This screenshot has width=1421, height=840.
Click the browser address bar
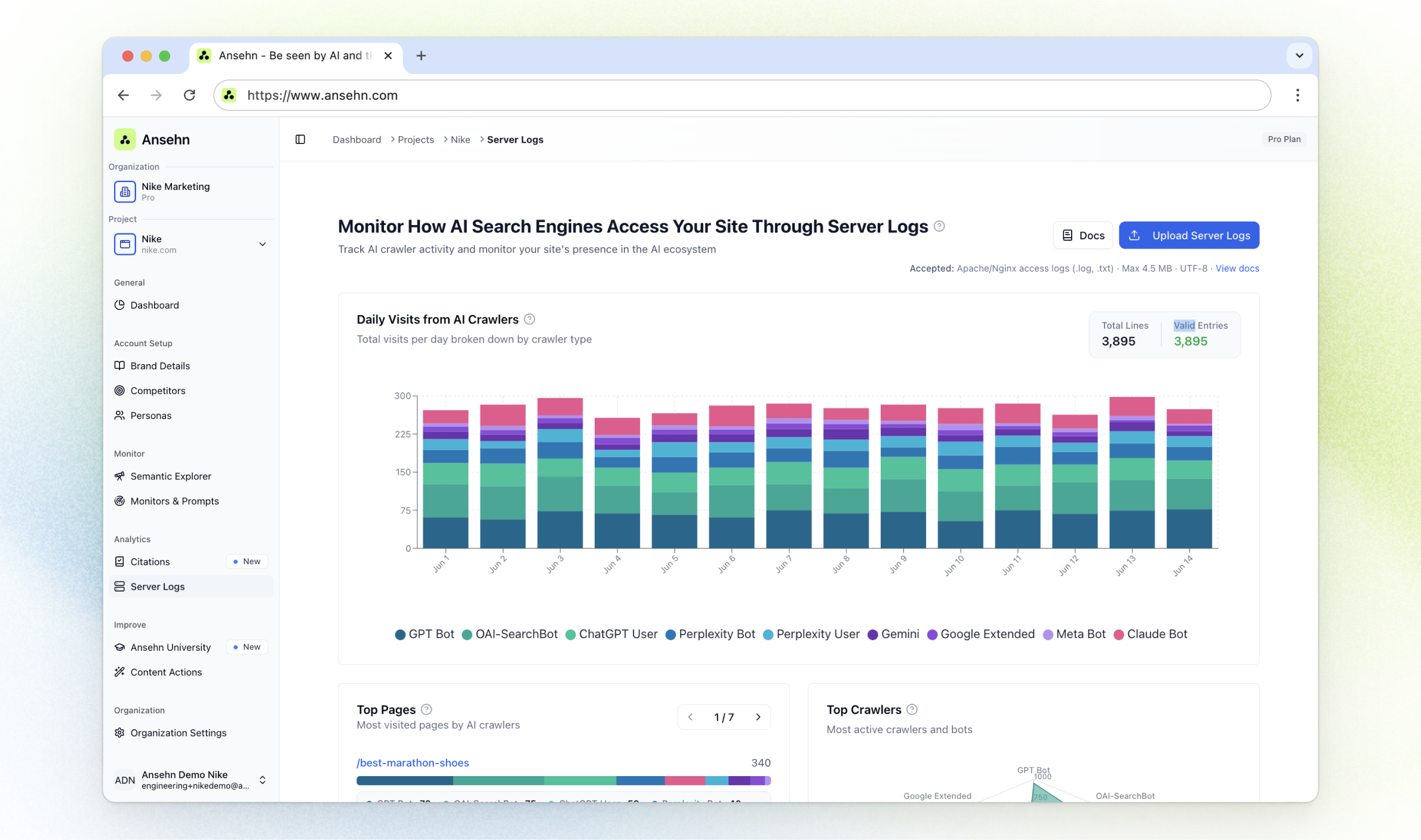tap(740, 95)
